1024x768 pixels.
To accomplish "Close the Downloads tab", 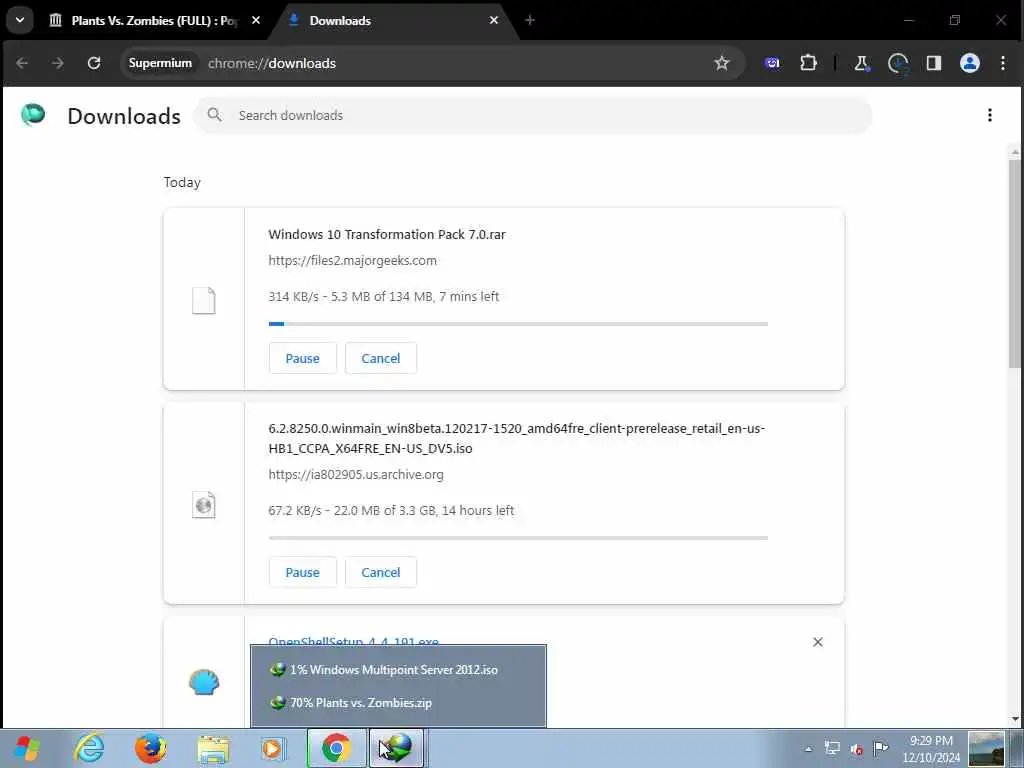I will [494, 20].
